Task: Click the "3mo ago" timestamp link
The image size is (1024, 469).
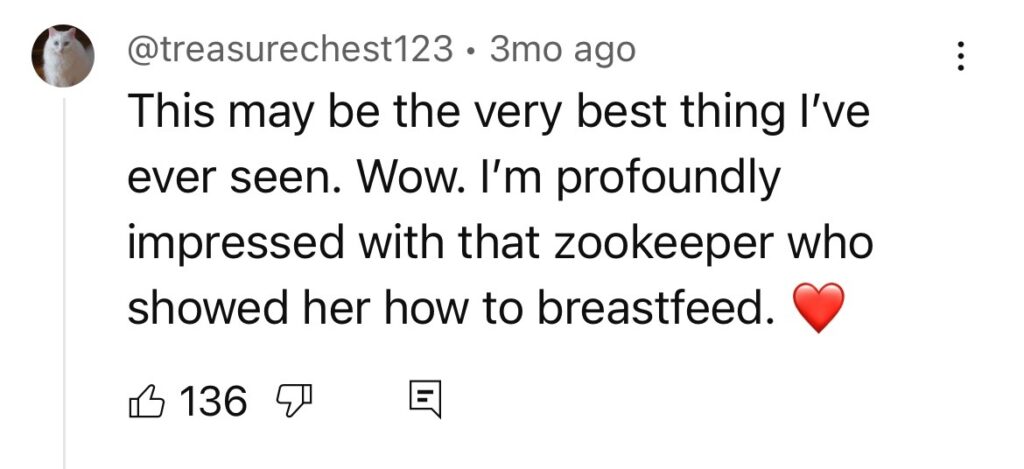Action: pos(561,49)
